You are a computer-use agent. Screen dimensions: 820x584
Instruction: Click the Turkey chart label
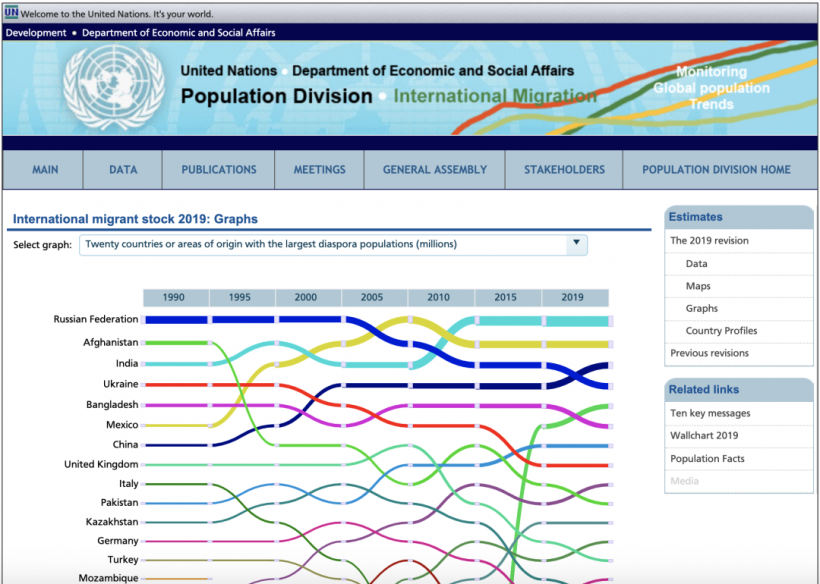point(123,560)
